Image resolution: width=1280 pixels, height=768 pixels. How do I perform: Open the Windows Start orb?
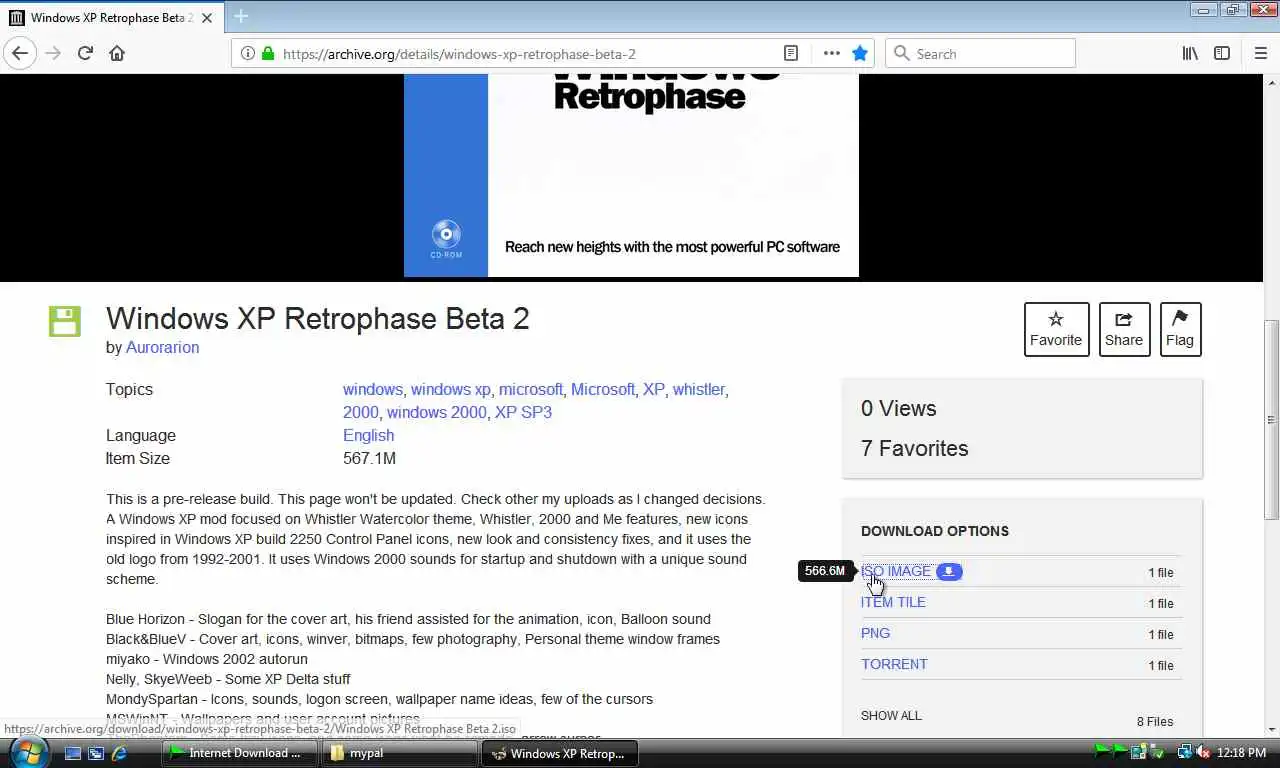(29, 752)
